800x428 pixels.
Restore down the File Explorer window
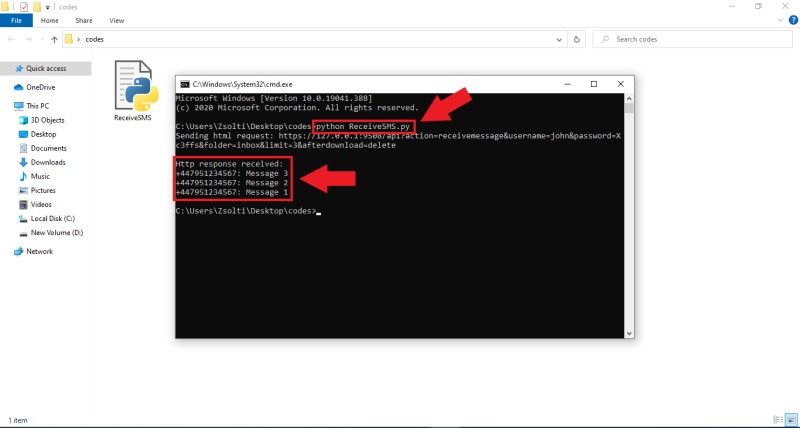(x=759, y=6)
